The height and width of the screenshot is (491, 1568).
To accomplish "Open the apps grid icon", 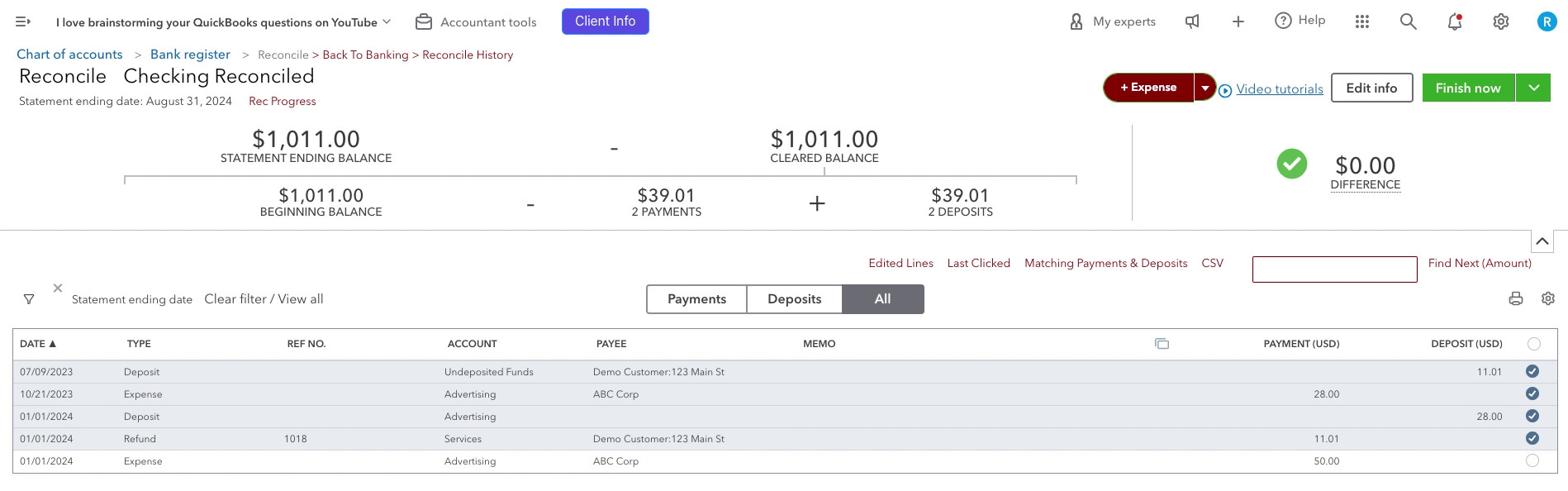I will (x=1362, y=22).
